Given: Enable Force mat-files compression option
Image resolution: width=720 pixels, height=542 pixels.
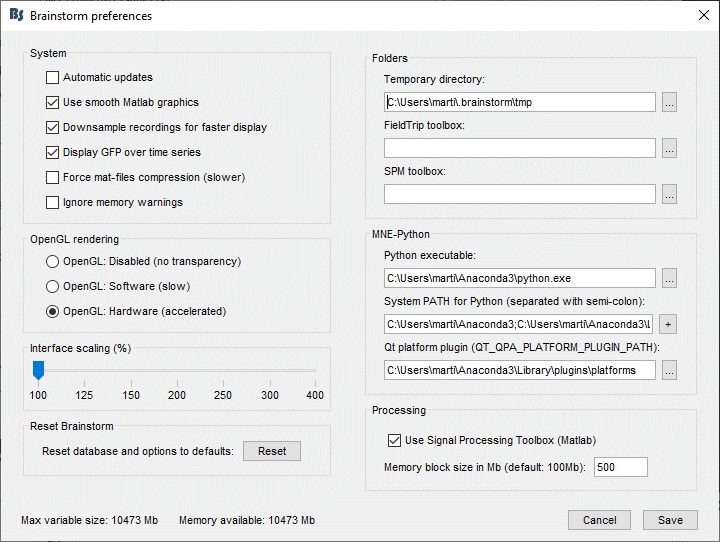Looking at the screenshot, I should click(53, 178).
